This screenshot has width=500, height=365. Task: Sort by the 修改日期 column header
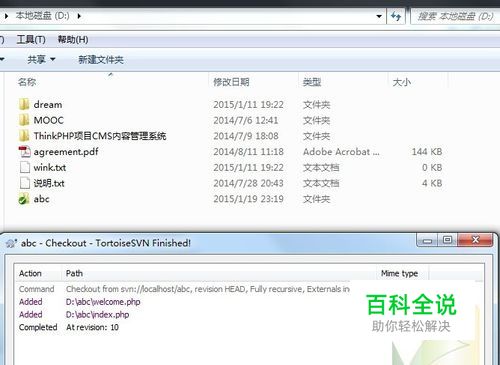point(231,82)
